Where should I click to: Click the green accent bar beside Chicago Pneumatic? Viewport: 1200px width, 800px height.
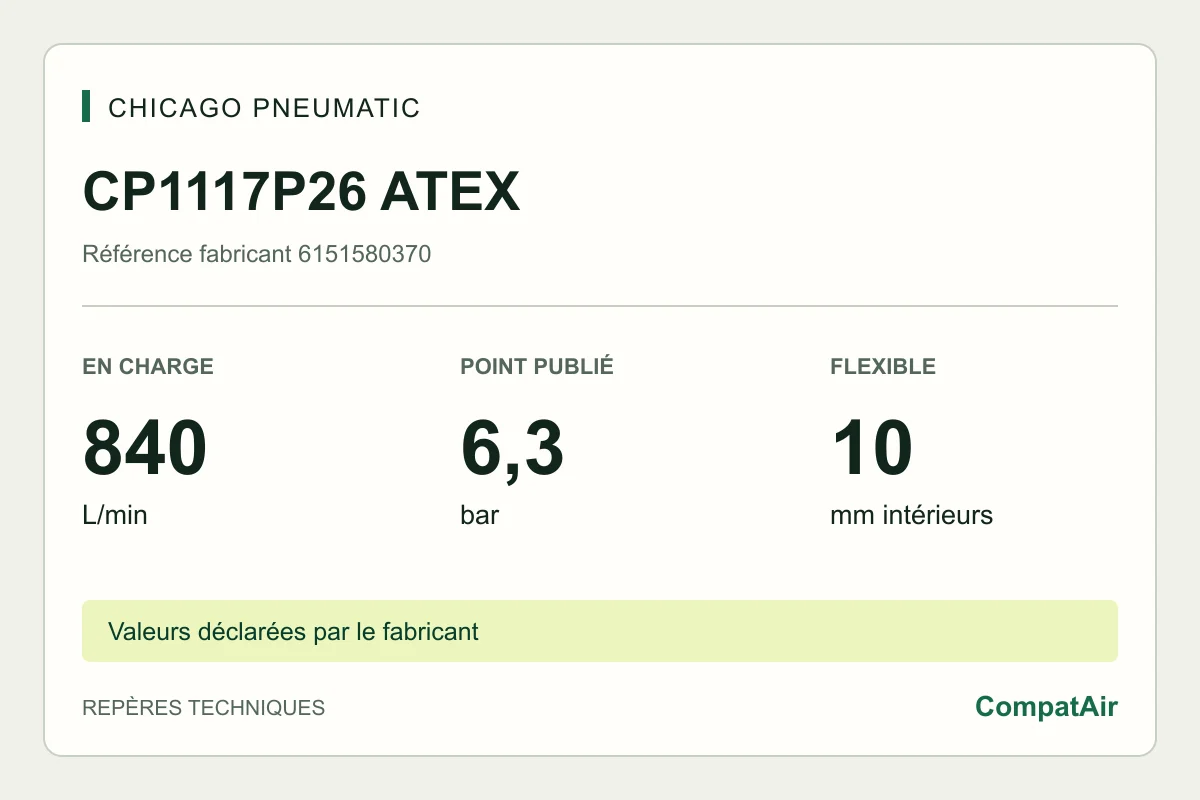tap(86, 107)
